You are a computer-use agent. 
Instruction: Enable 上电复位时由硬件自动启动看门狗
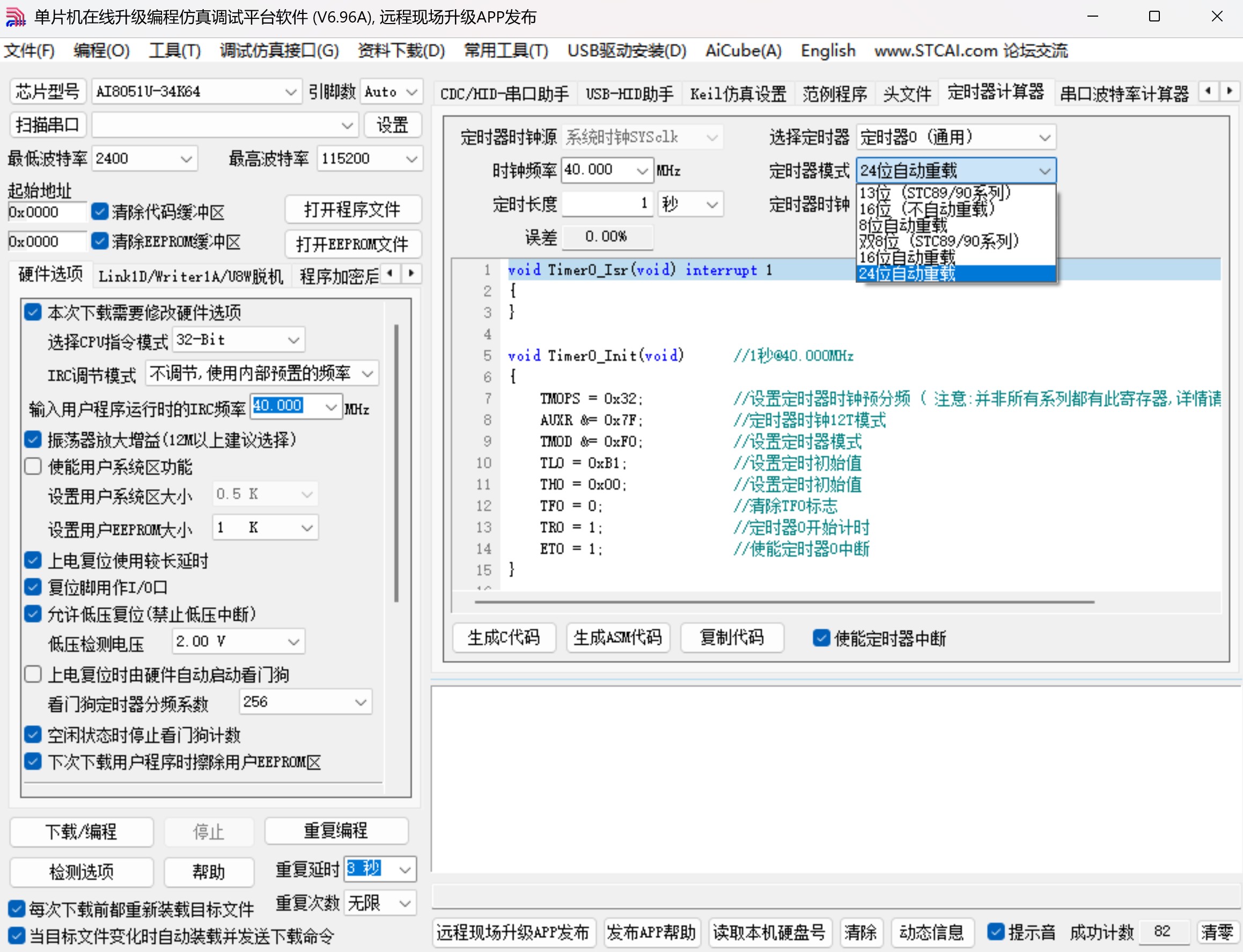coord(33,674)
